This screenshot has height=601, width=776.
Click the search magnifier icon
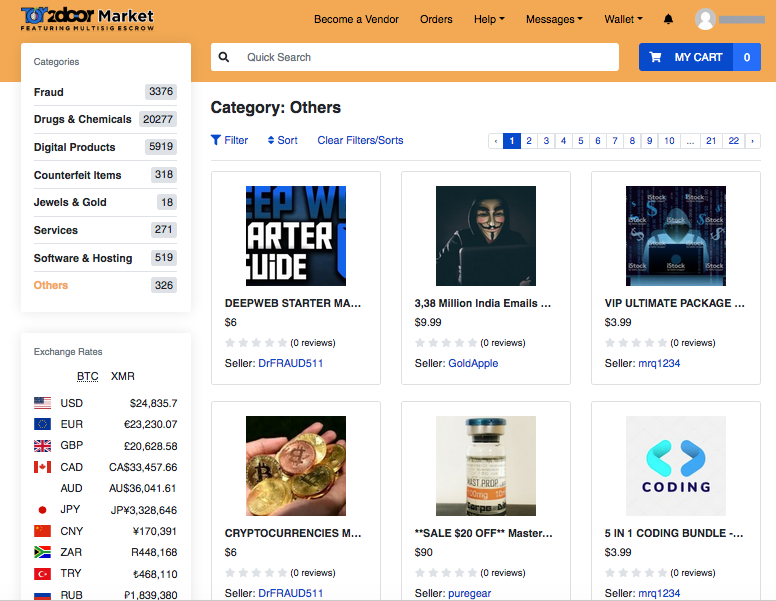tap(224, 57)
